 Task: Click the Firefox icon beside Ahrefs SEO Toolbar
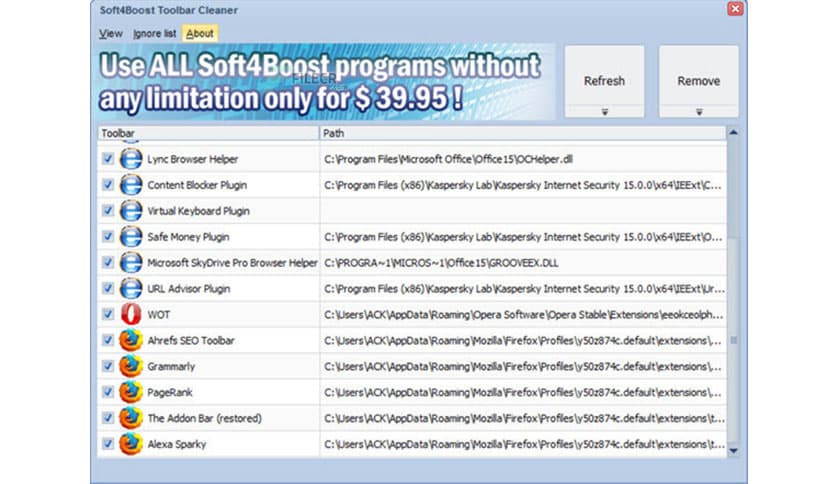(x=131, y=340)
